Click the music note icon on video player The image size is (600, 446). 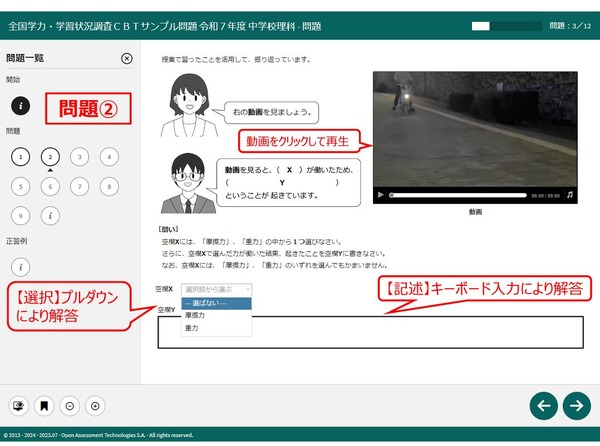pyautogui.click(x=569, y=195)
